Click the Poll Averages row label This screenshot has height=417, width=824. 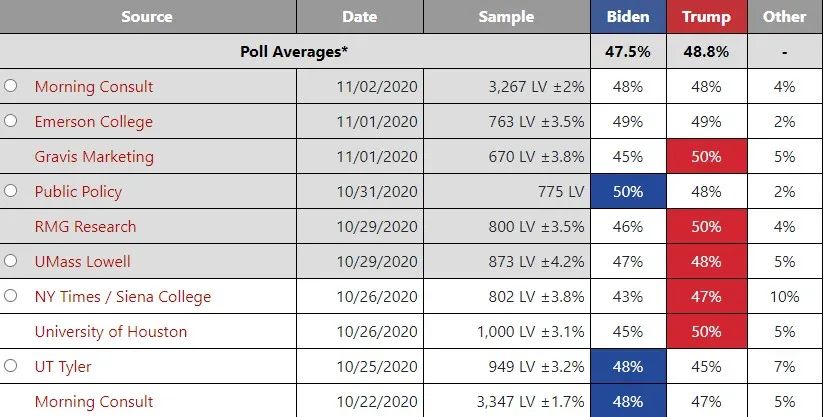point(294,51)
